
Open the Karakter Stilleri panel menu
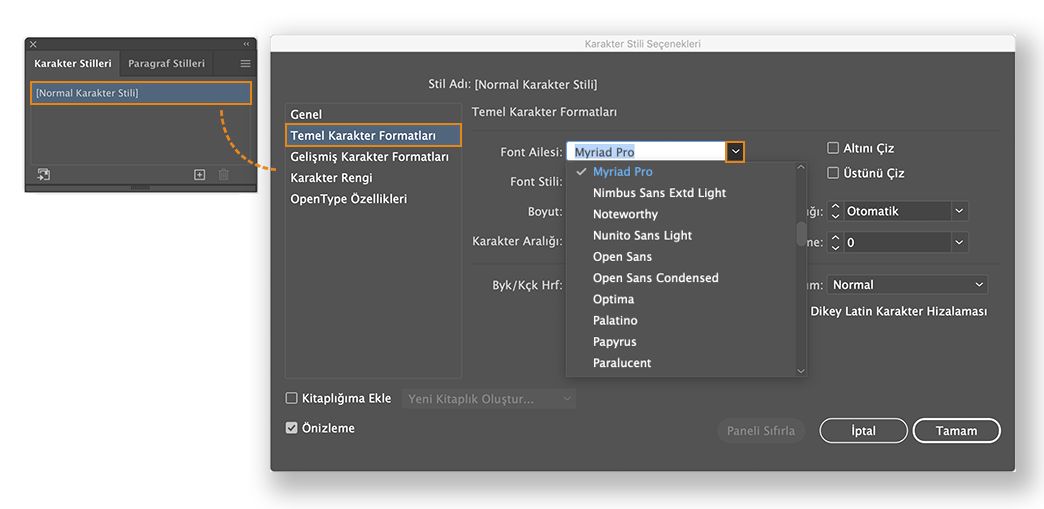245,64
